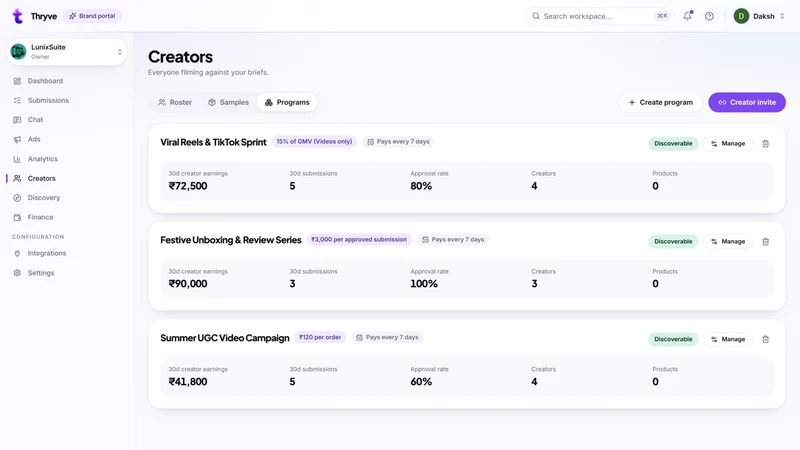Click the LunixSuite workspace avatar
Image resolution: width=800 pixels, height=450 pixels.
[18, 52]
